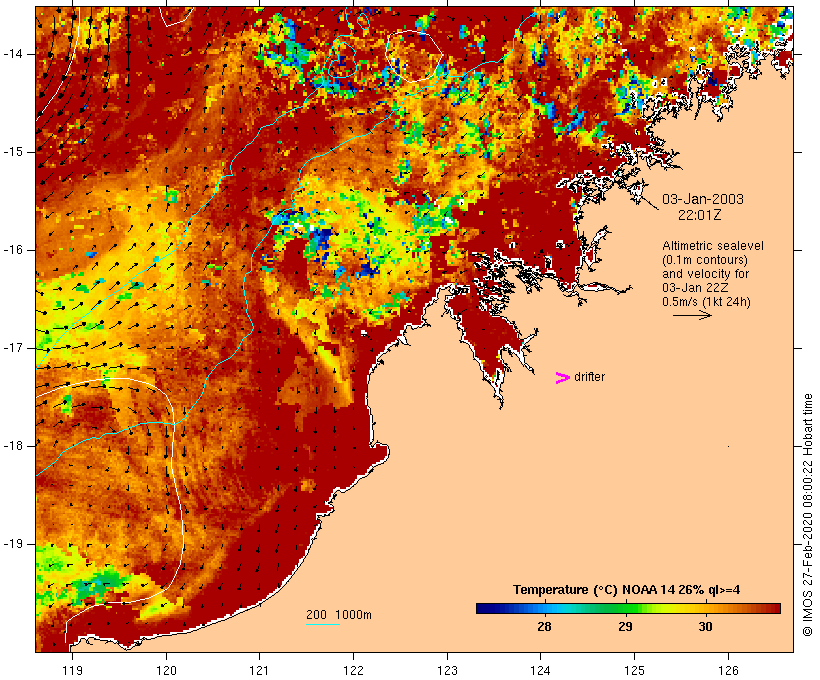Click the date text '03-Jan-2003'

coord(703,199)
